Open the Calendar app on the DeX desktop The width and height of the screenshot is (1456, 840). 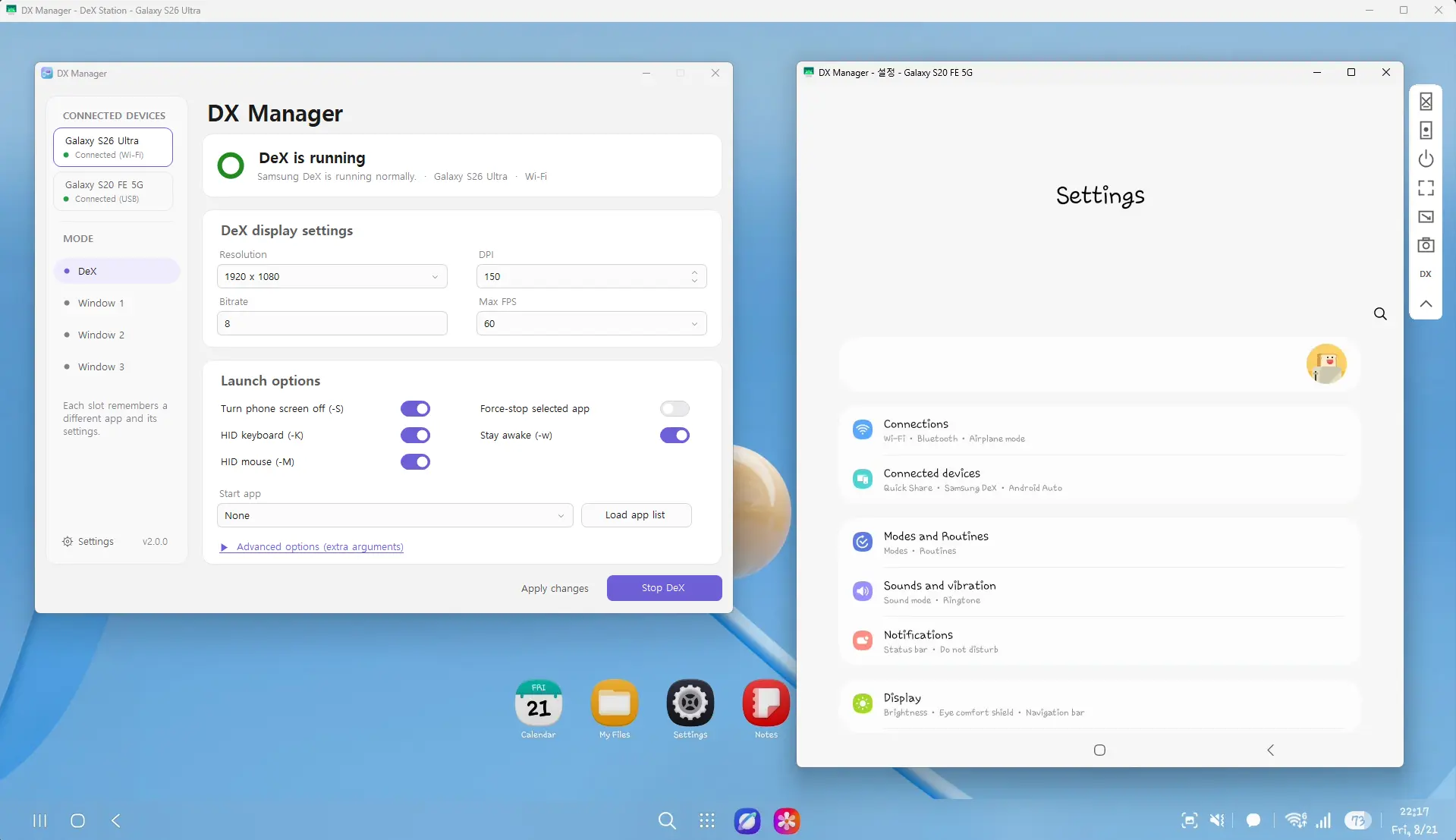pyautogui.click(x=538, y=709)
